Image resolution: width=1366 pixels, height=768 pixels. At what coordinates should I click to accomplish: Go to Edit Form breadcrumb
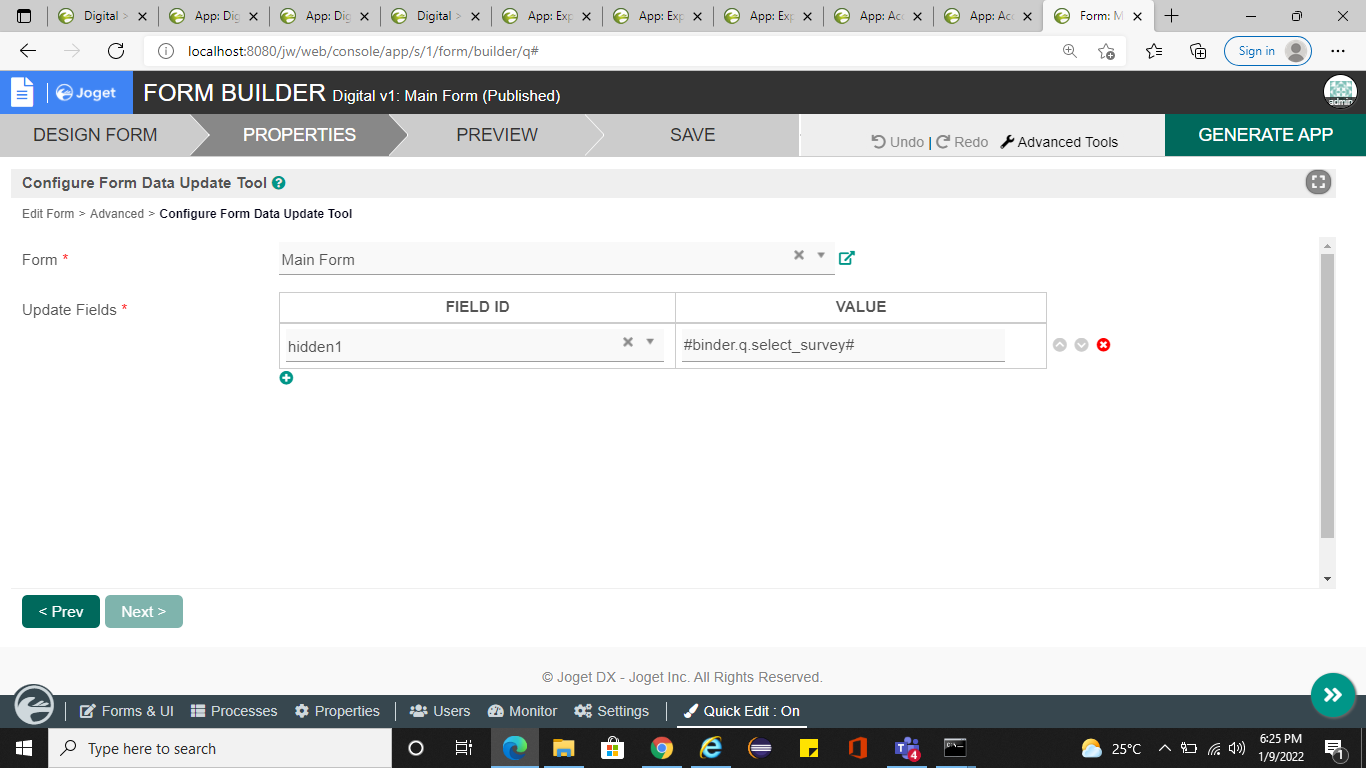(48, 214)
